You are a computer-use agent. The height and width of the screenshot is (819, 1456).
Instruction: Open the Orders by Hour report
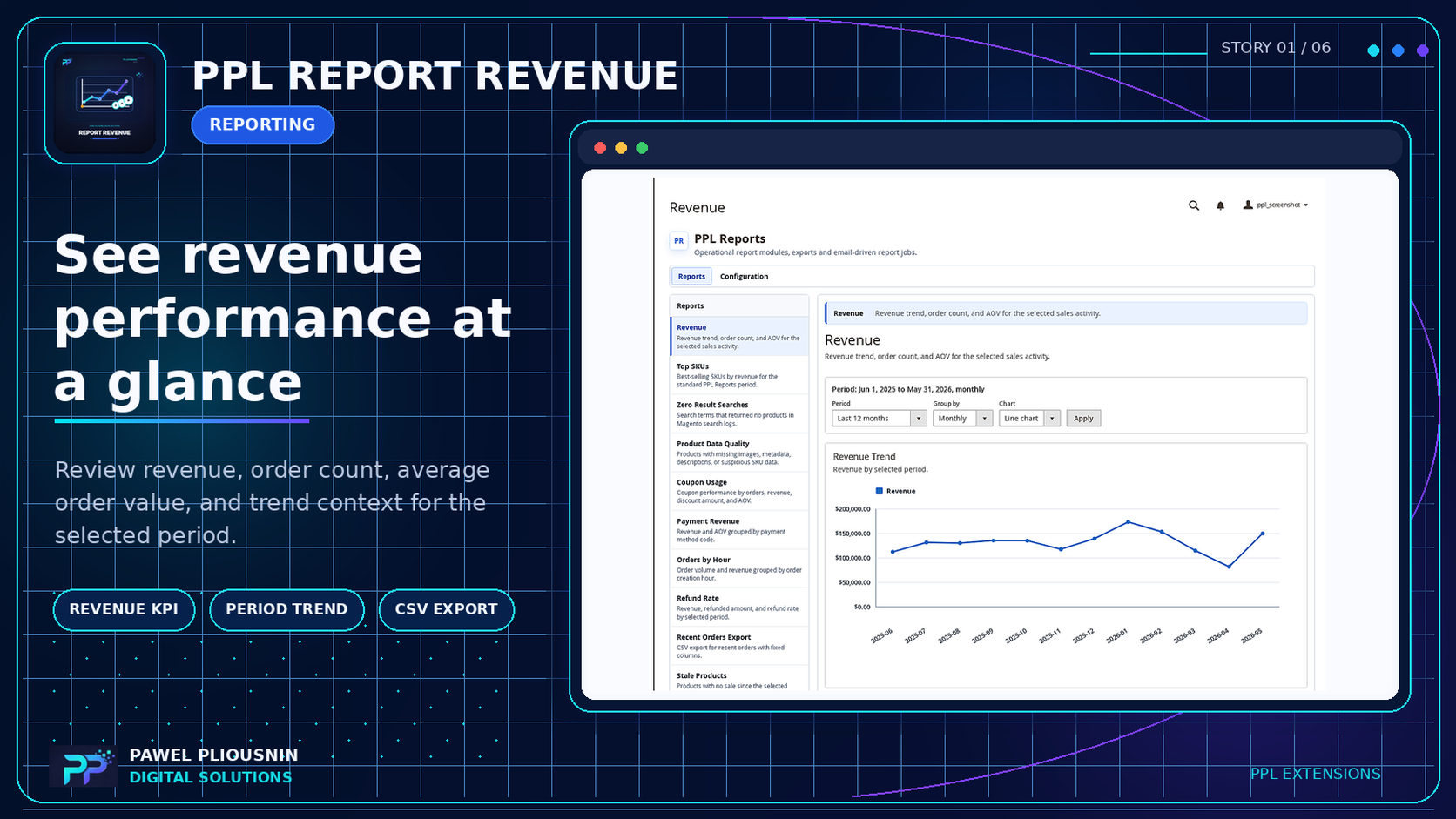(x=739, y=568)
